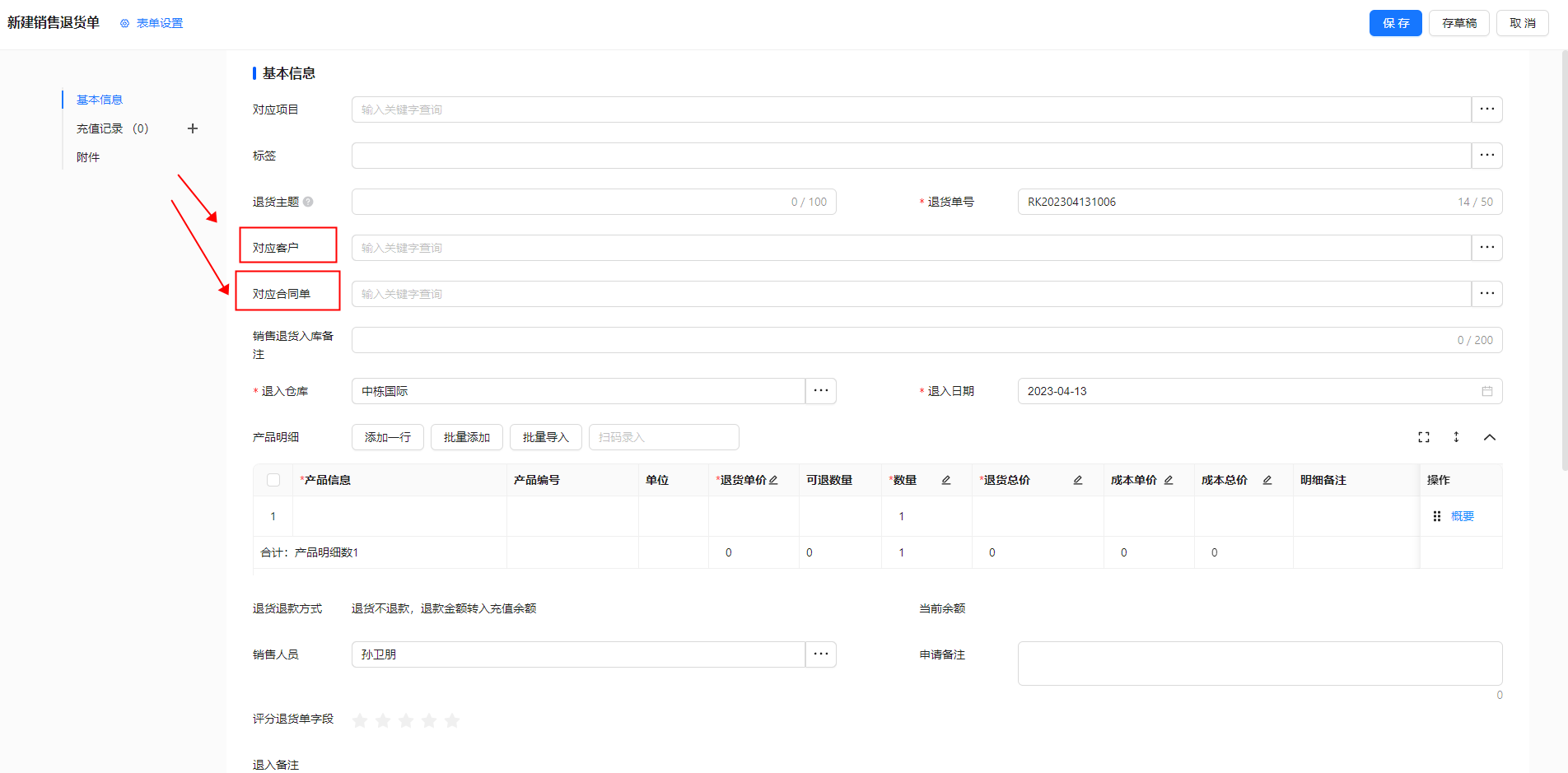Focus the 退货单号 field RK202304131006

tap(1260, 202)
